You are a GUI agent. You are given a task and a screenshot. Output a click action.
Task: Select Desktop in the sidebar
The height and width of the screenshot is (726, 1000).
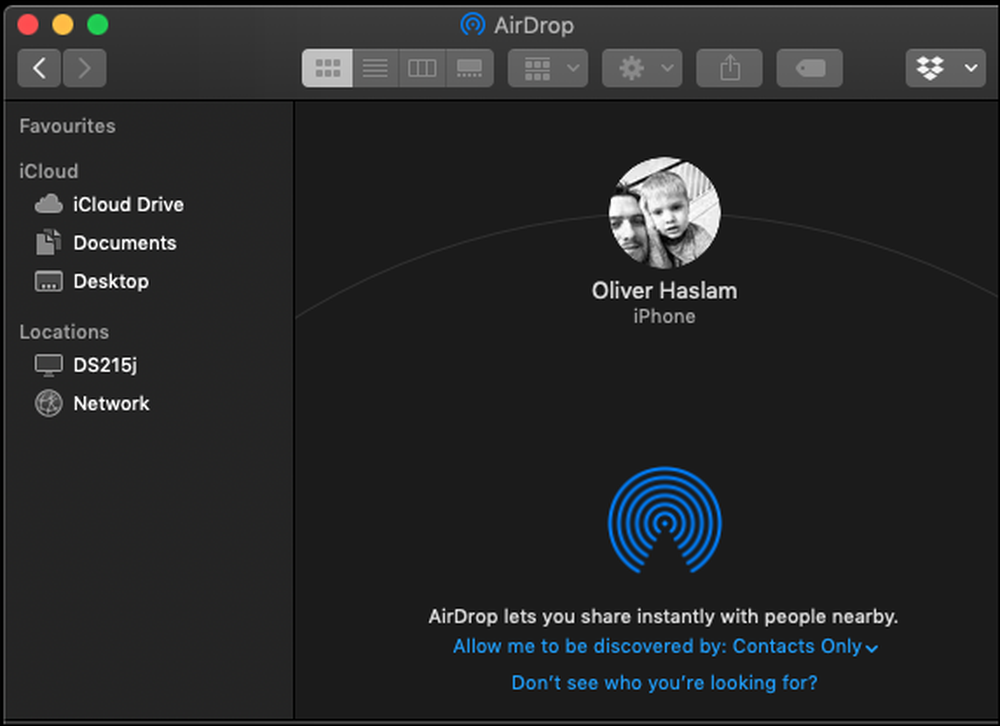pos(147,281)
